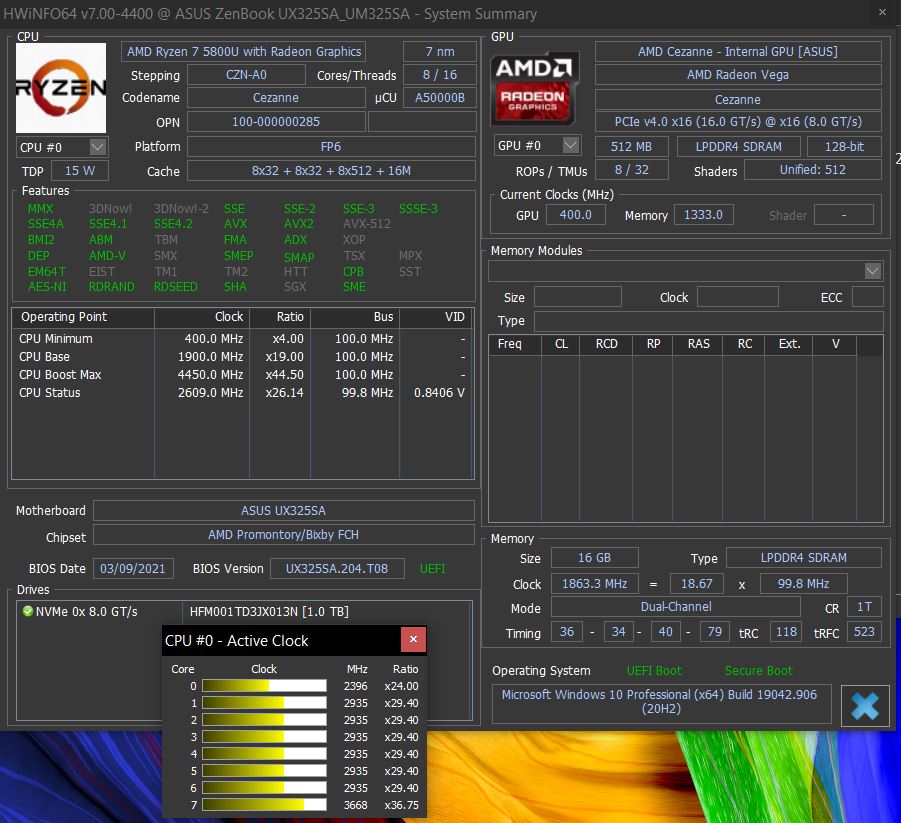Click the GPU clock 400.0 field
Screen dimensions: 901x823
tap(575, 215)
